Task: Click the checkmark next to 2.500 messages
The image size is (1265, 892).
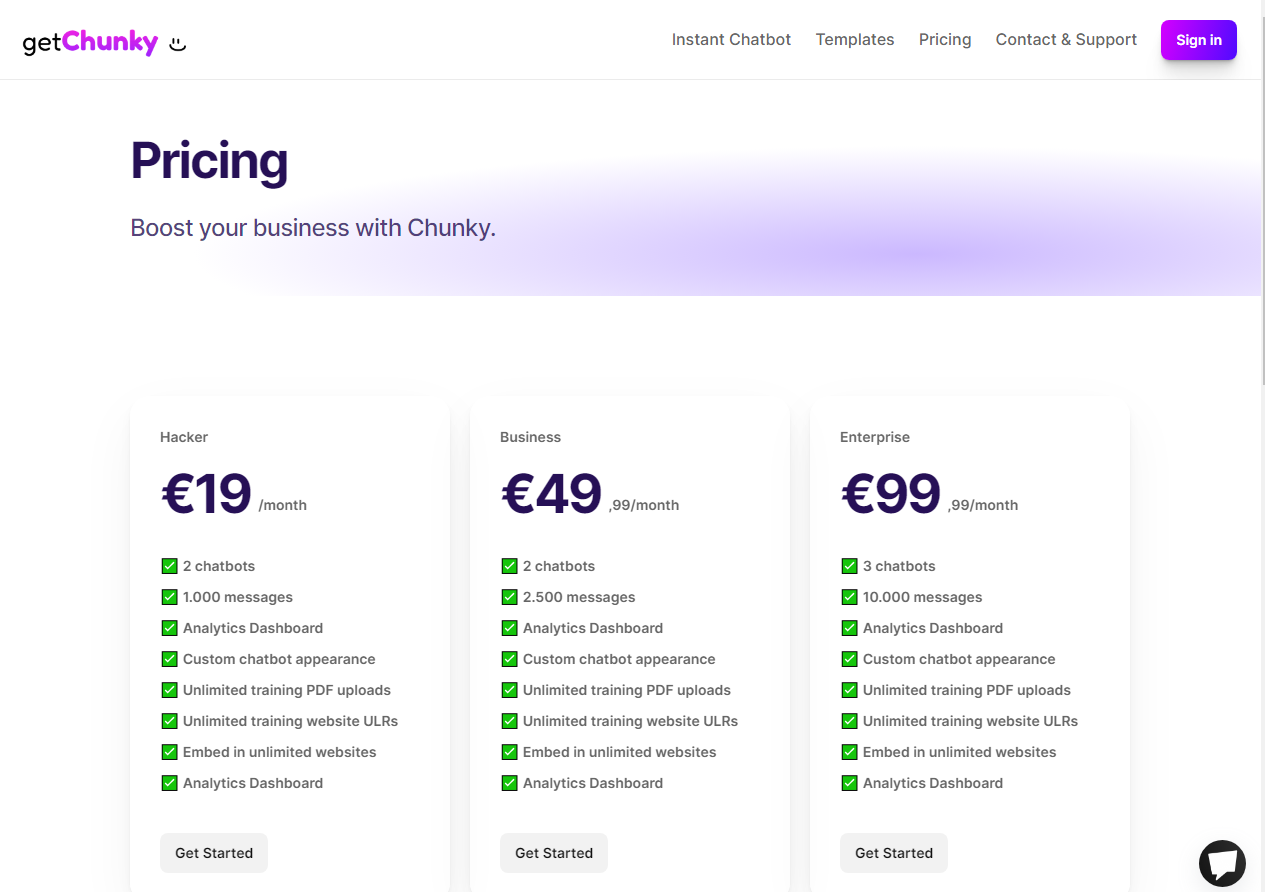Action: [x=509, y=597]
